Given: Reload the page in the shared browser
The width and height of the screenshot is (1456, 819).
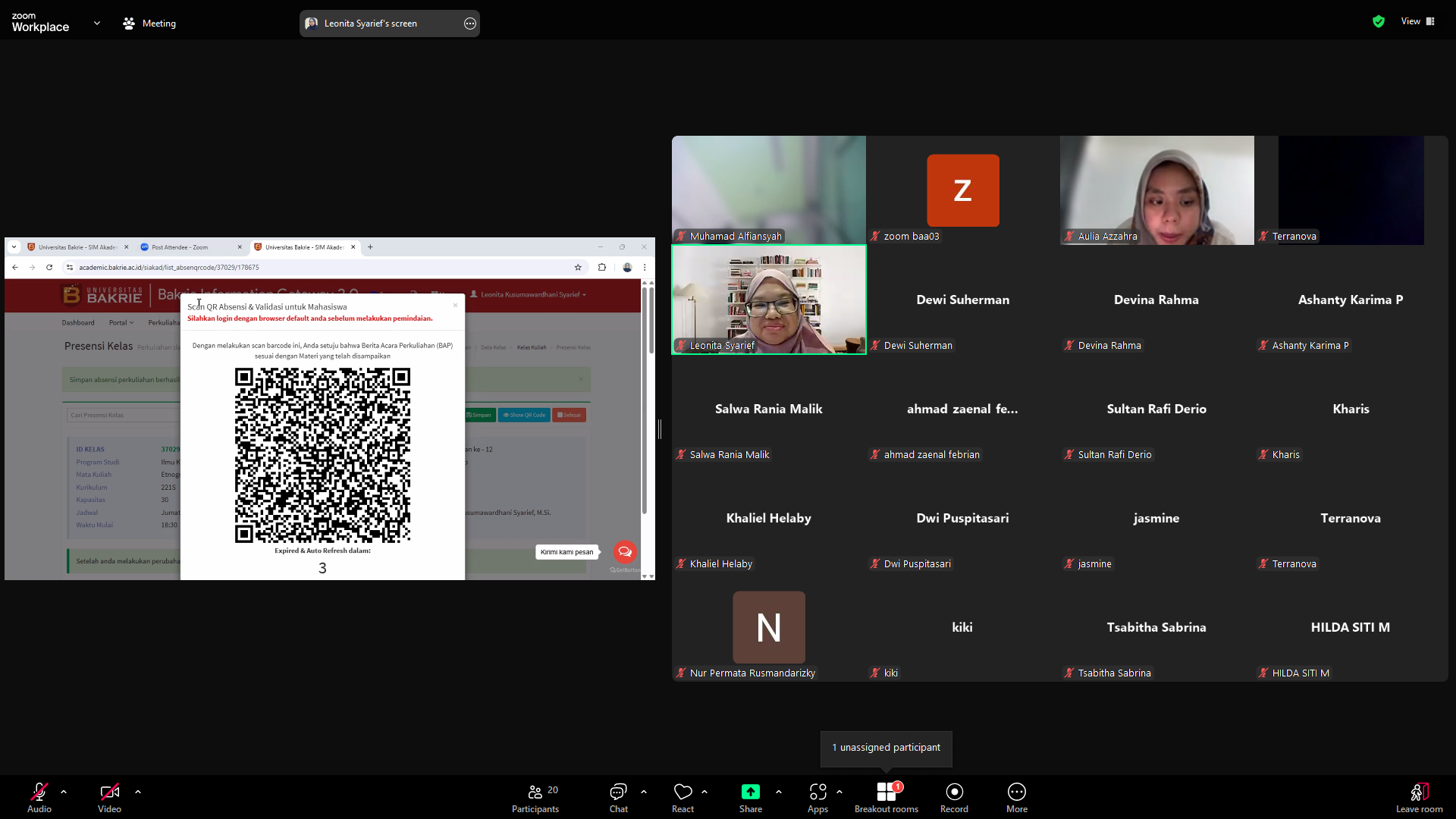Looking at the screenshot, I should pyautogui.click(x=49, y=267).
